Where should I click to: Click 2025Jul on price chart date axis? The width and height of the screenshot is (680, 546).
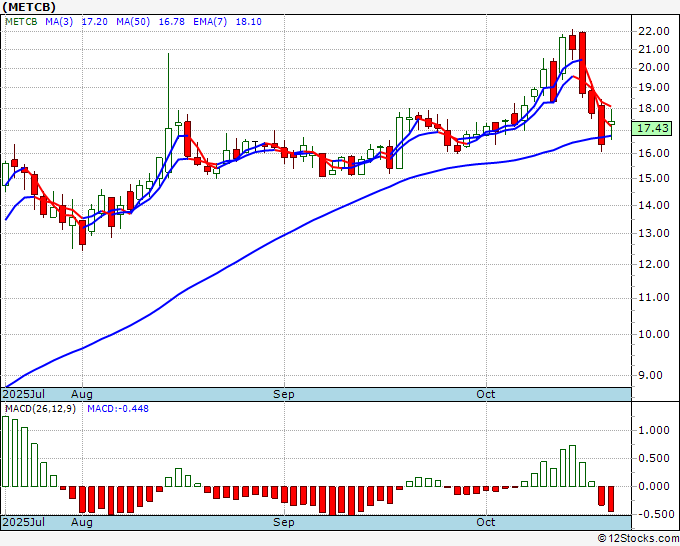(24, 394)
